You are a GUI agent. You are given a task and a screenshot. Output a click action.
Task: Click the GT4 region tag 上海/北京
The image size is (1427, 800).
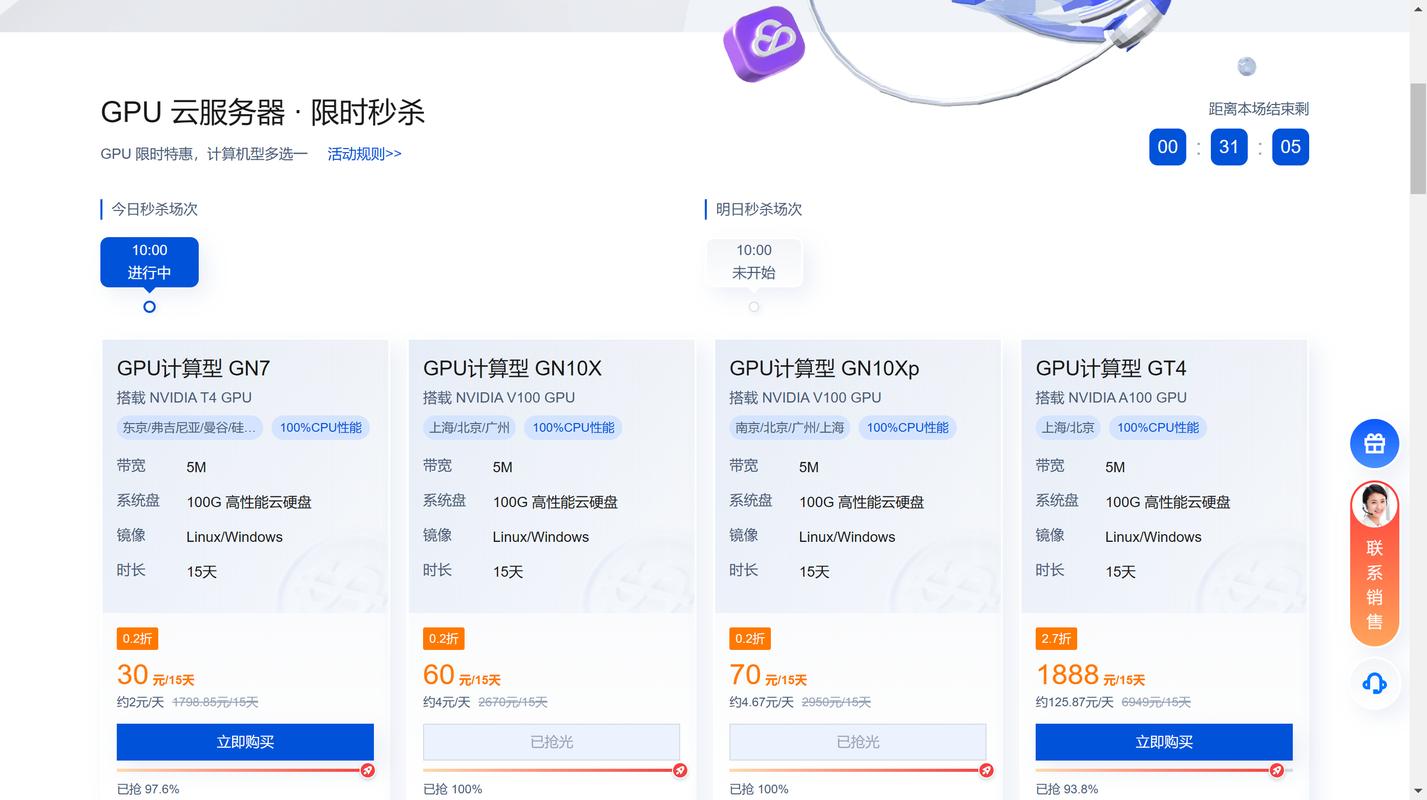click(1068, 428)
